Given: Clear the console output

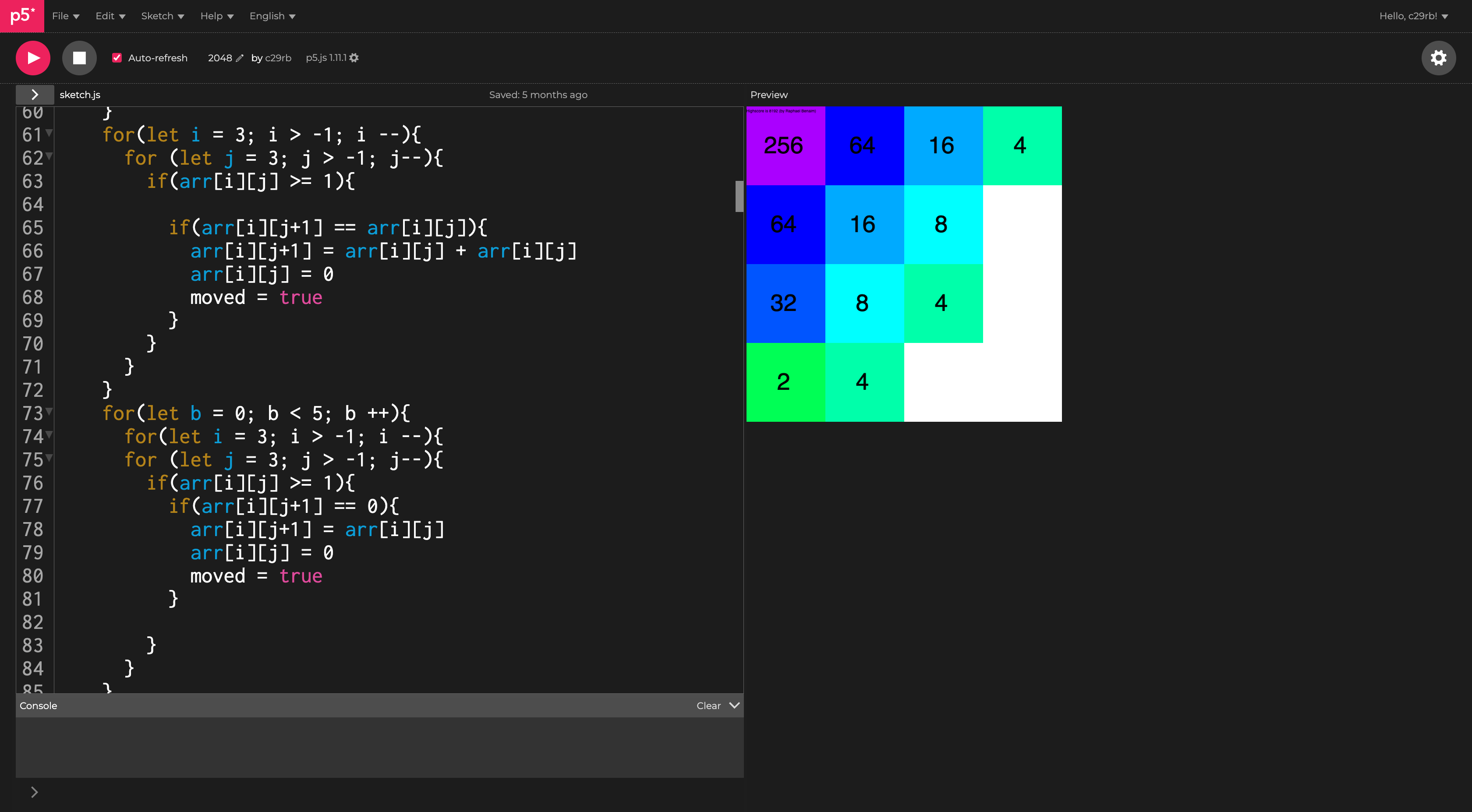Looking at the screenshot, I should click(708, 706).
